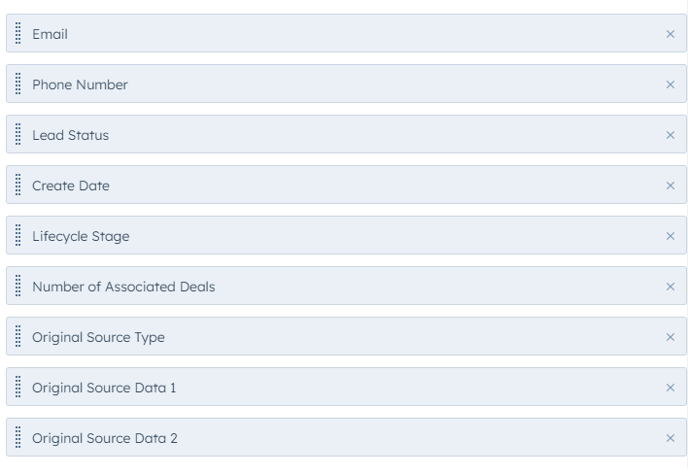688x474 pixels.
Task: Click the Email row drag handle
Action: tap(18, 33)
